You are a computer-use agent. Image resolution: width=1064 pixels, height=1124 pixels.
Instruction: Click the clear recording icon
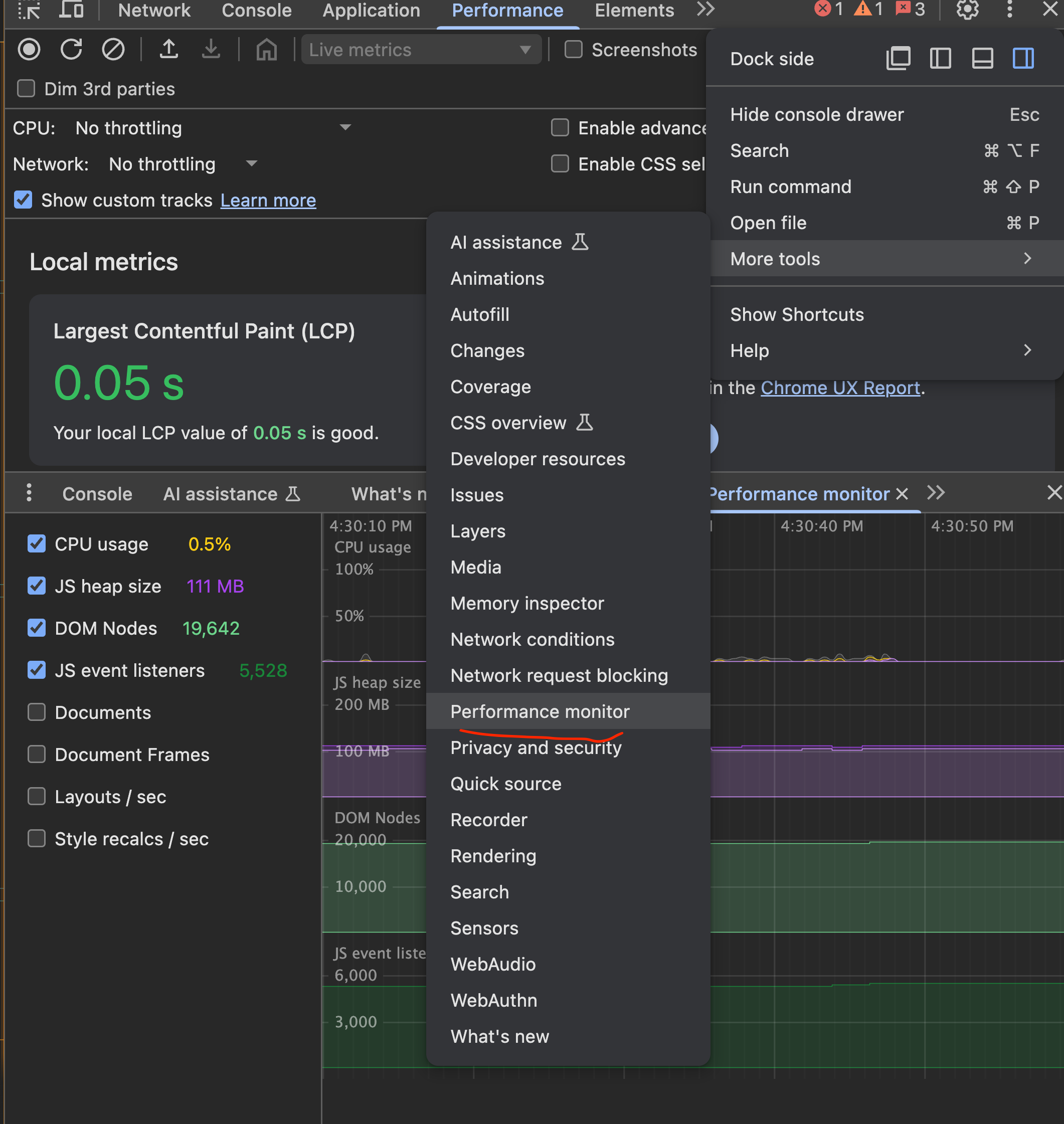pyautogui.click(x=113, y=49)
